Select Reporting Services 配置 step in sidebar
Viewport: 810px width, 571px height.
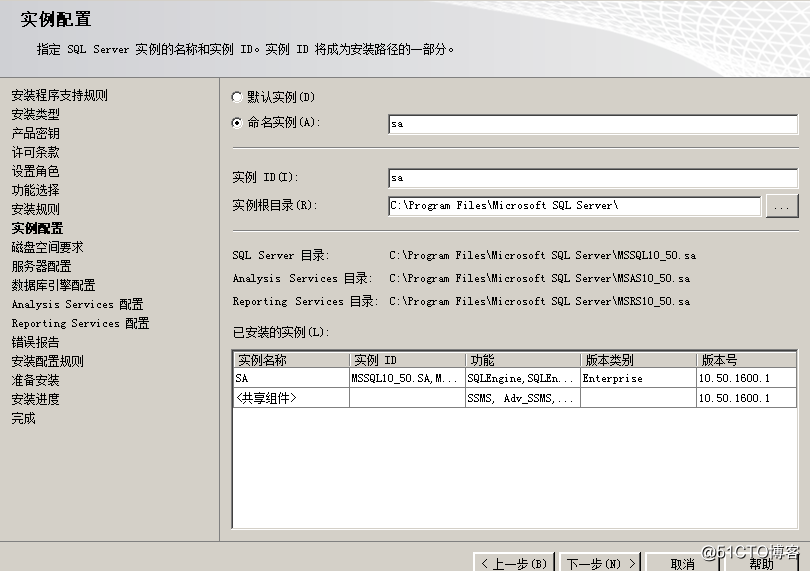[x=80, y=323]
